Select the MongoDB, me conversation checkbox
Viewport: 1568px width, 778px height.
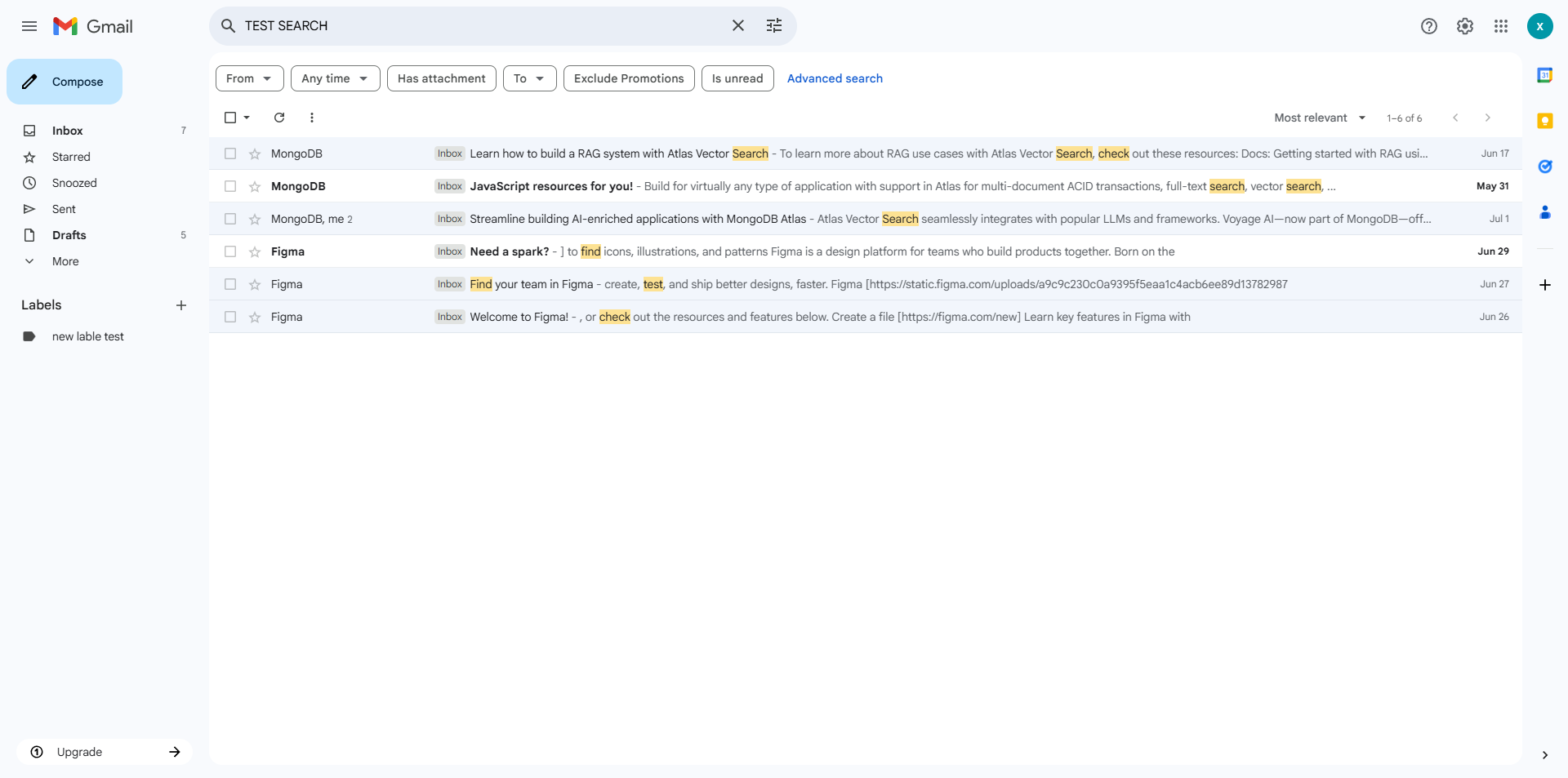click(230, 219)
